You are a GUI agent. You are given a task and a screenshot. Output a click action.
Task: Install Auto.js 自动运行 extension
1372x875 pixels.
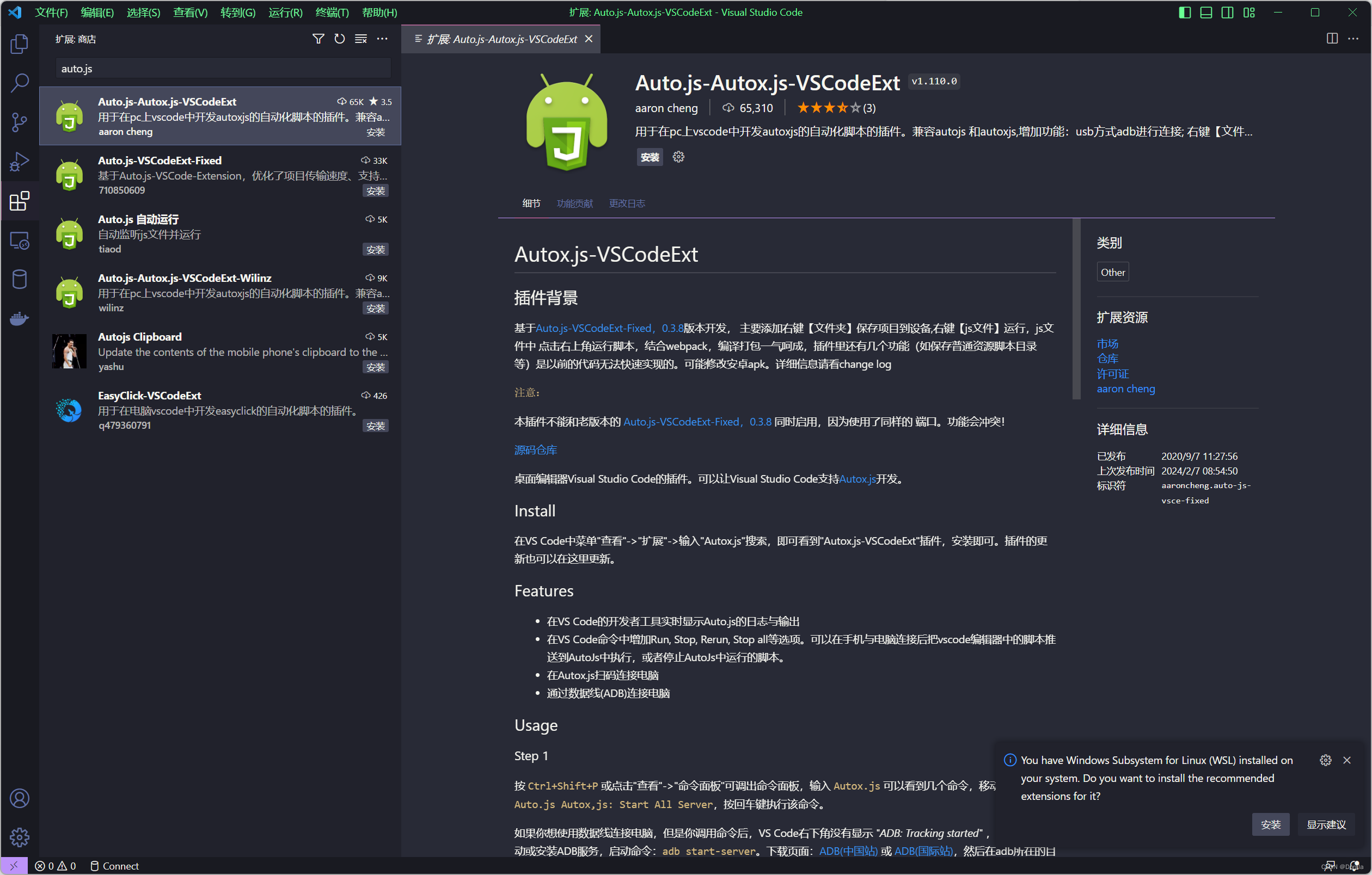coord(376,249)
